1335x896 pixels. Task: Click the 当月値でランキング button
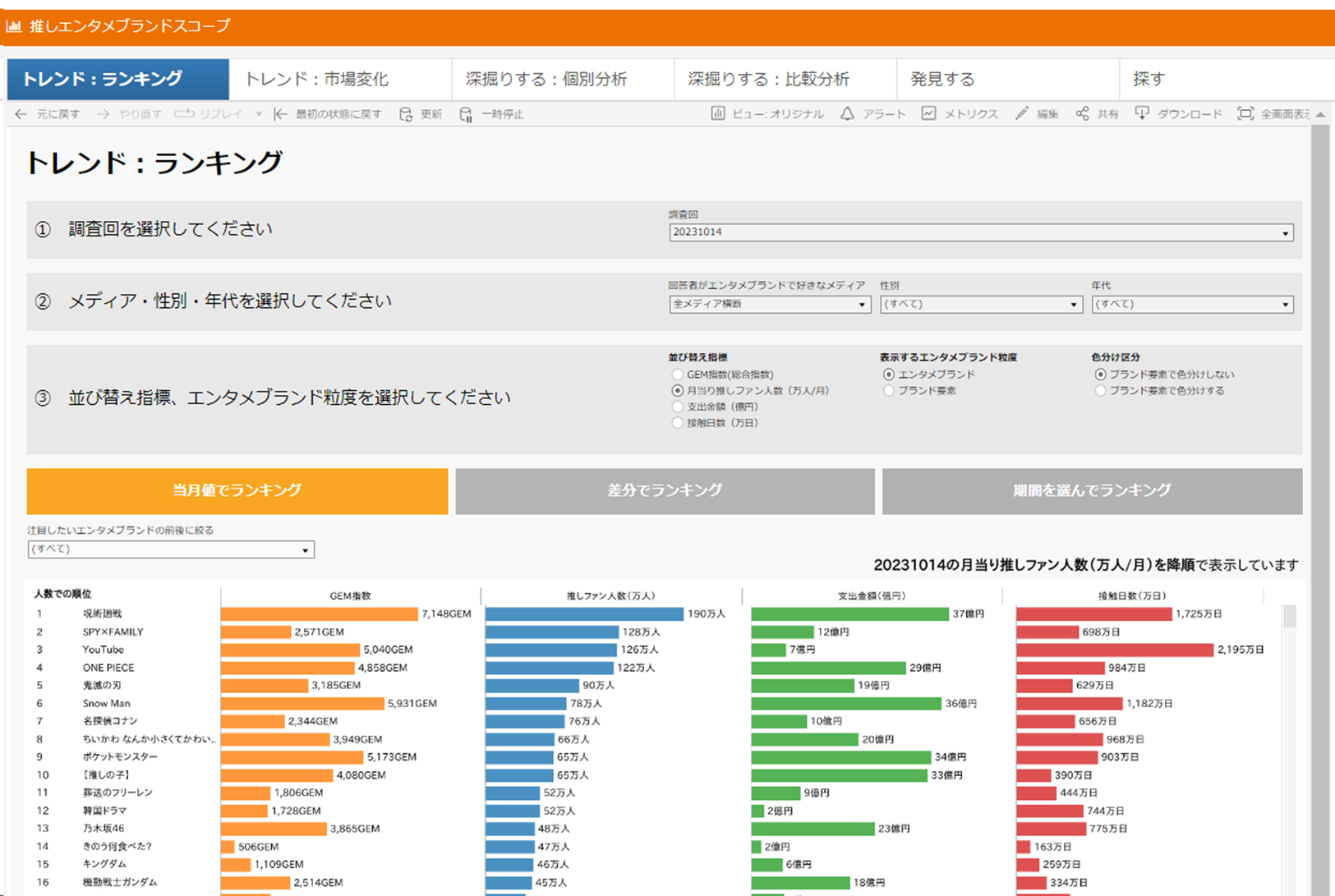(237, 491)
